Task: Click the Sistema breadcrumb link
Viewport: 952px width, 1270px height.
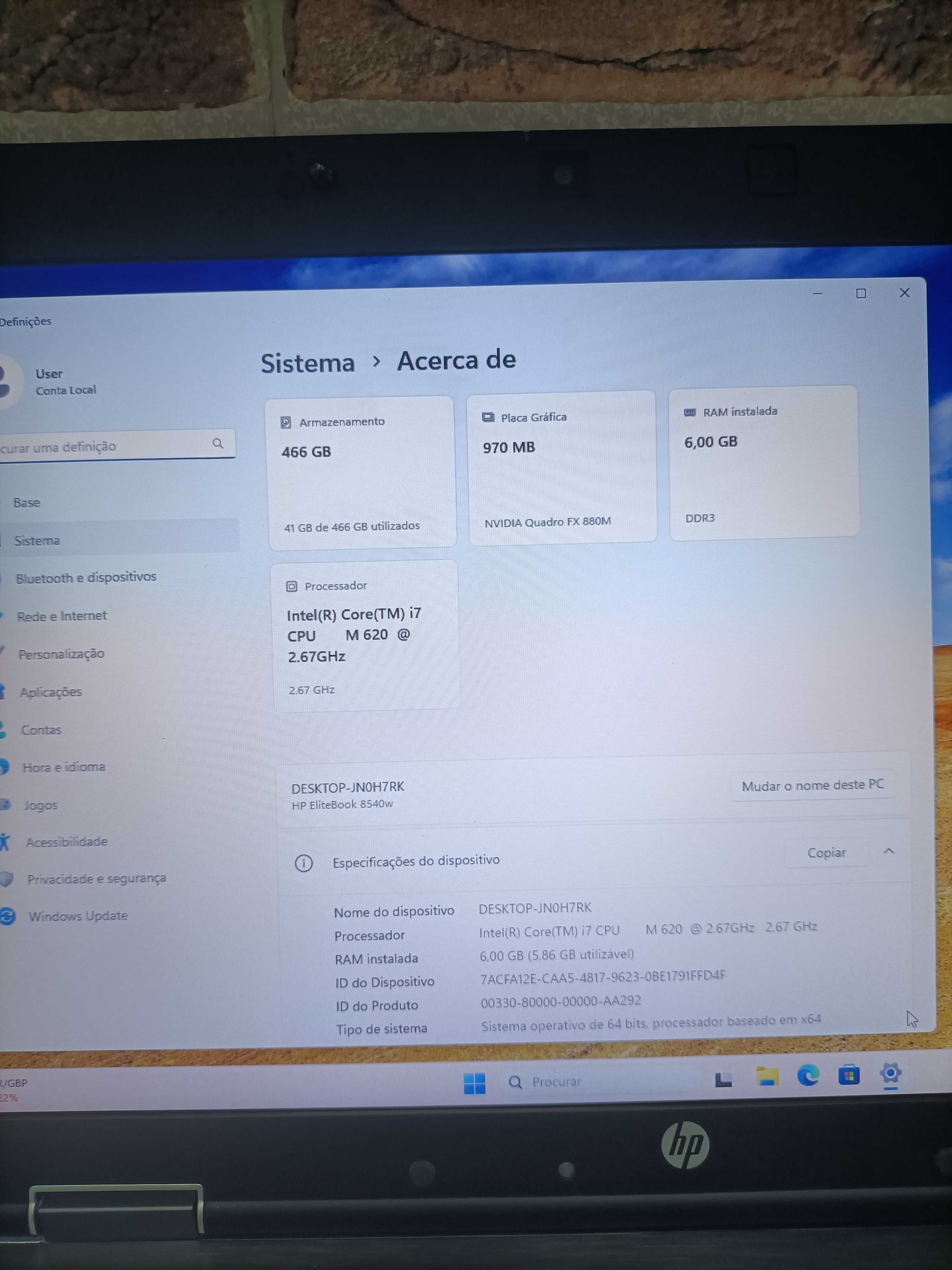Action: 307,363
